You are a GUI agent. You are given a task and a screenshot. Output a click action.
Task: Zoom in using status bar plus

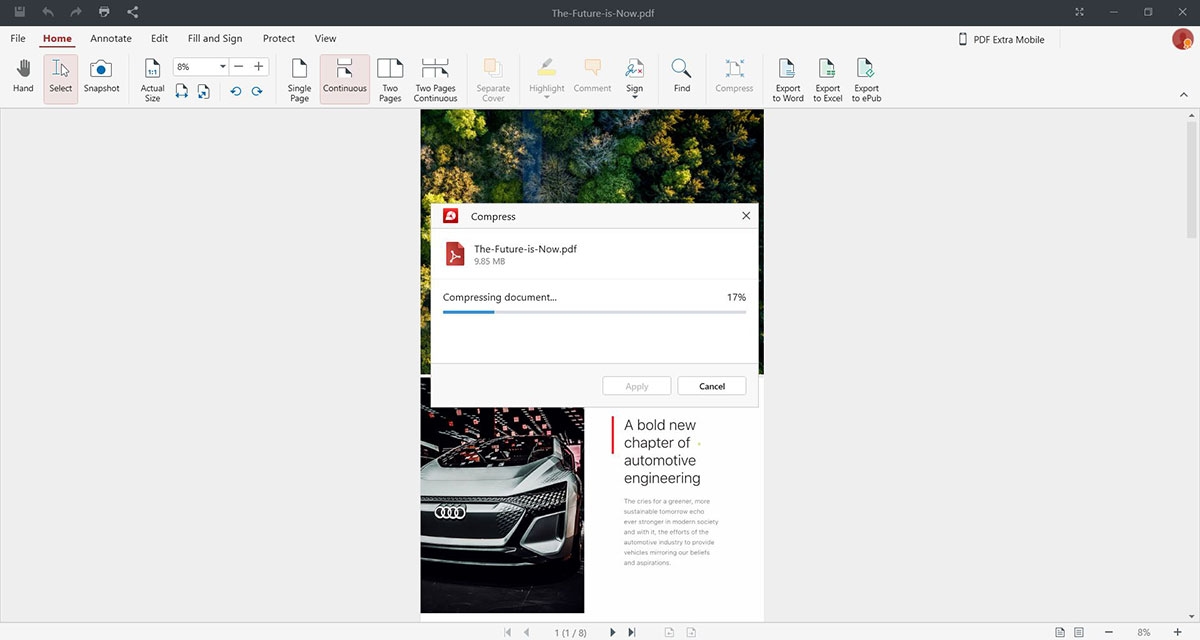(x=1176, y=632)
